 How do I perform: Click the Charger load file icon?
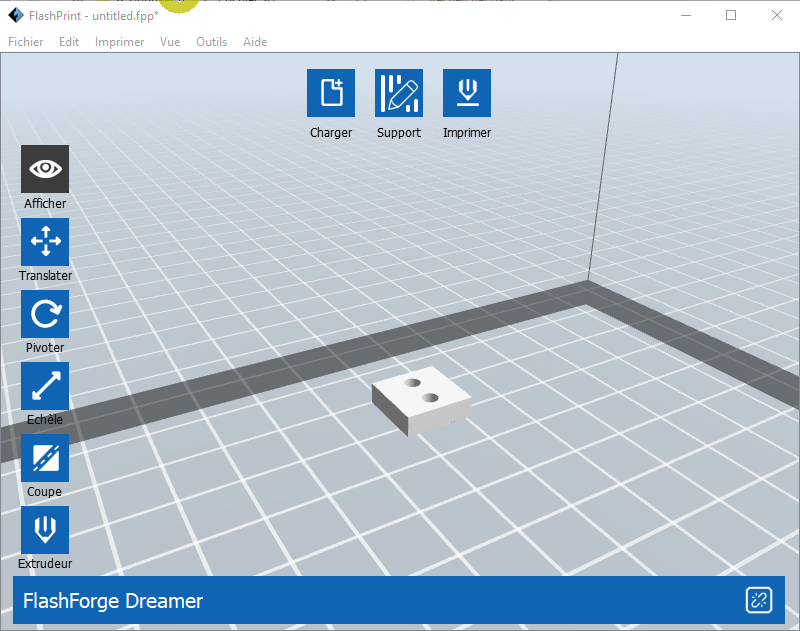(331, 93)
